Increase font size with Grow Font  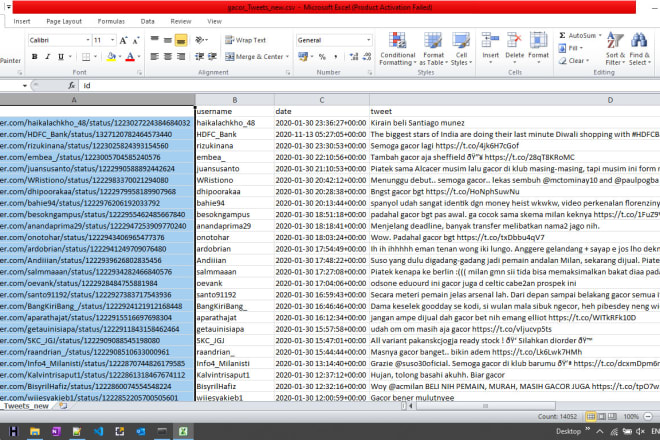123,40
